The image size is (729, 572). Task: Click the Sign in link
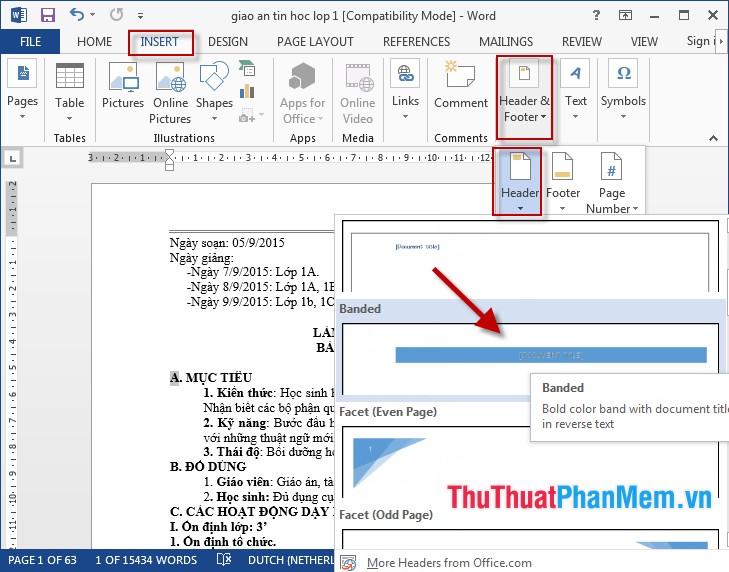(701, 41)
